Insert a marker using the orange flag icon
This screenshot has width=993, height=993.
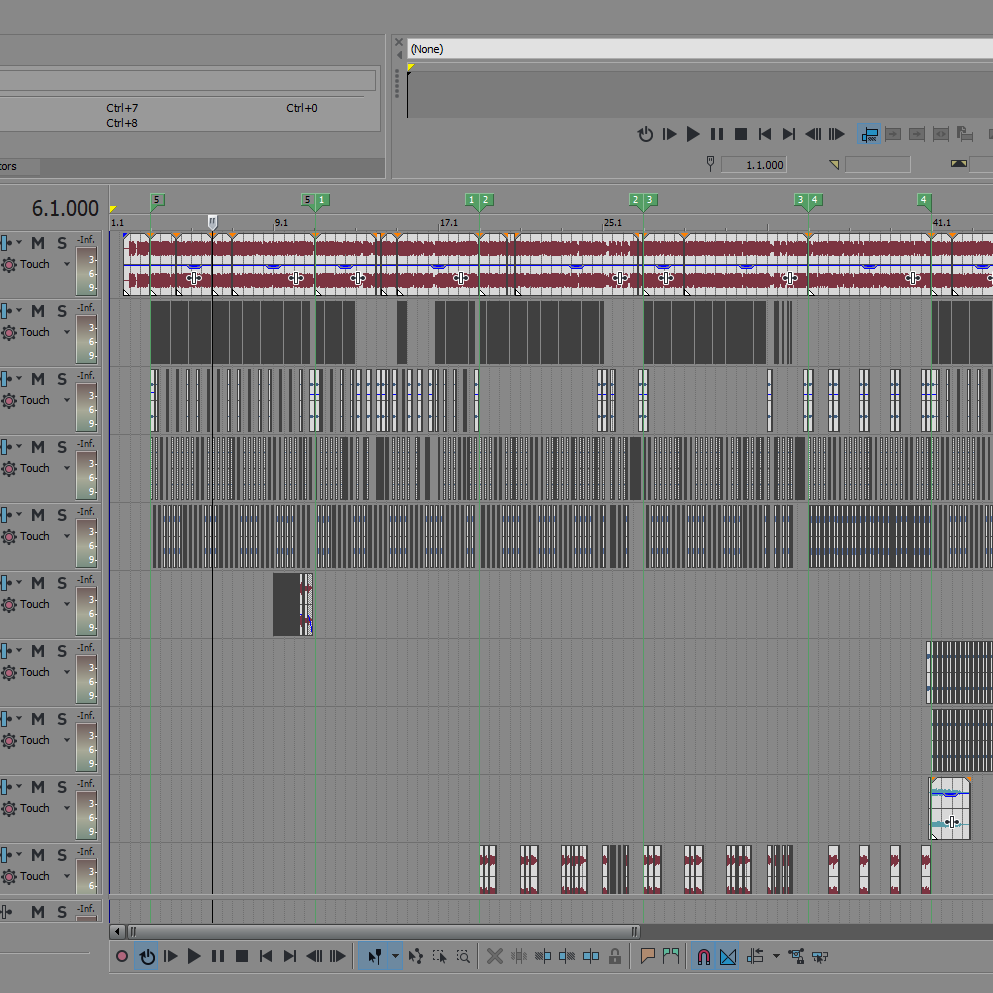(647, 956)
